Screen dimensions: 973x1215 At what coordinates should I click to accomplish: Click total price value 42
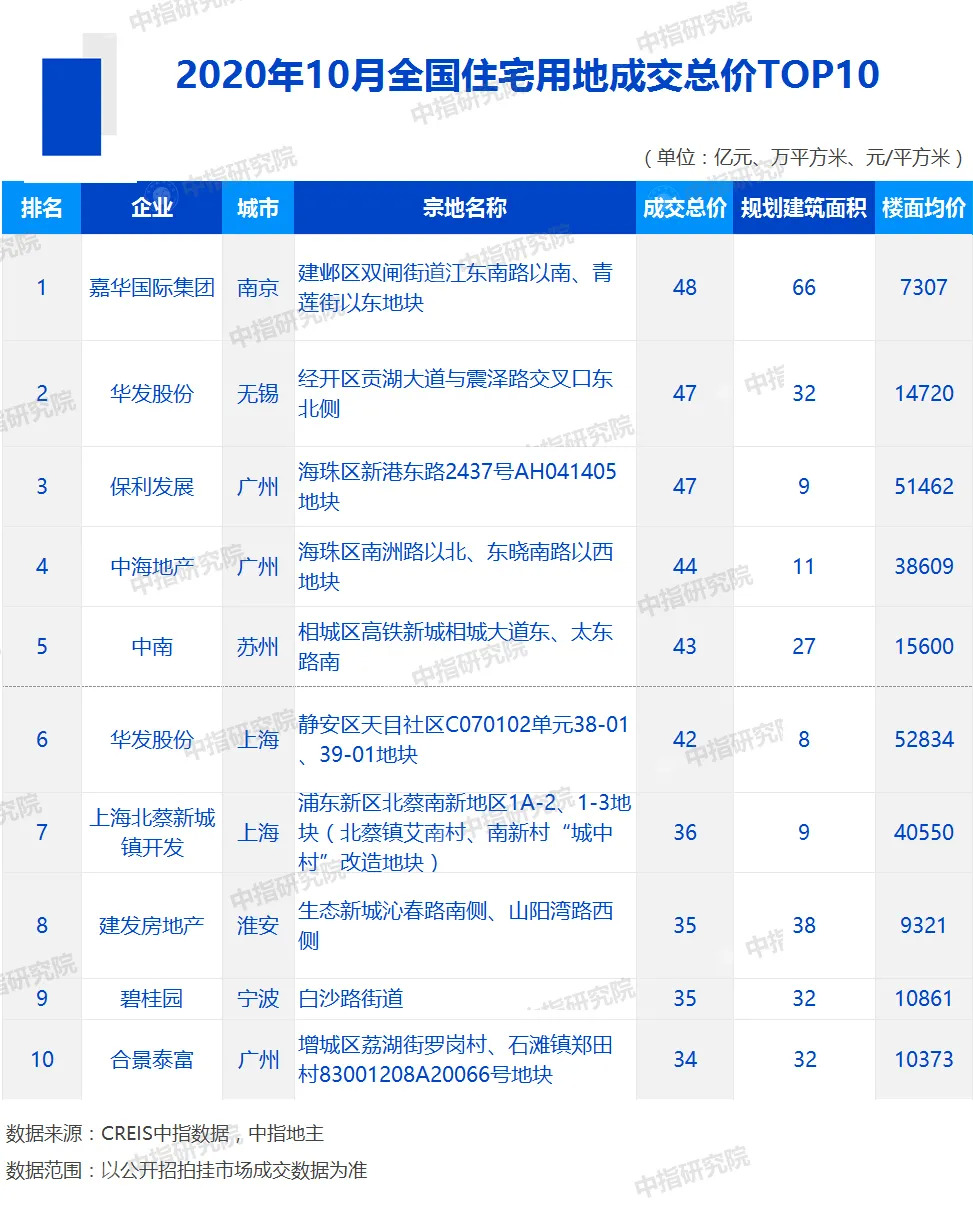point(685,740)
